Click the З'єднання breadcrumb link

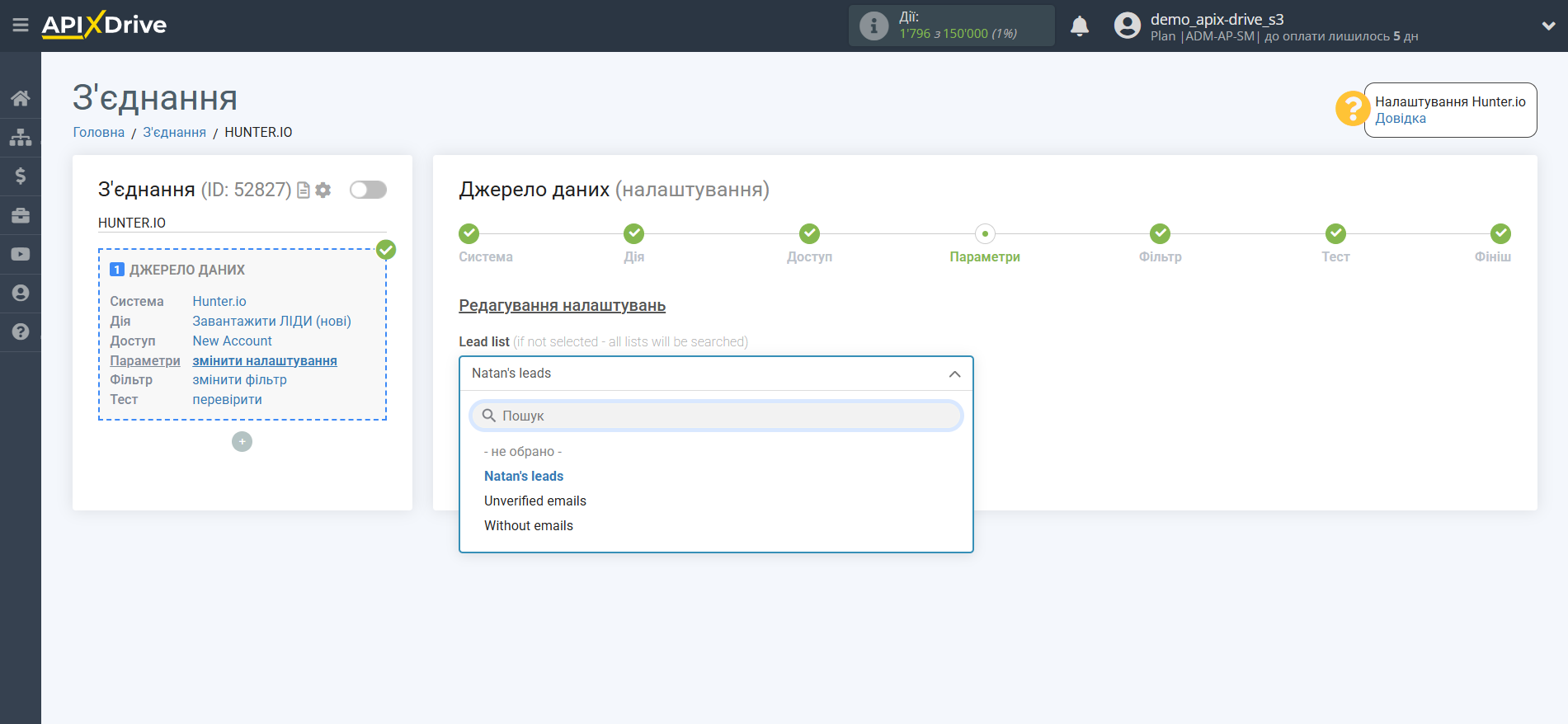[175, 133]
